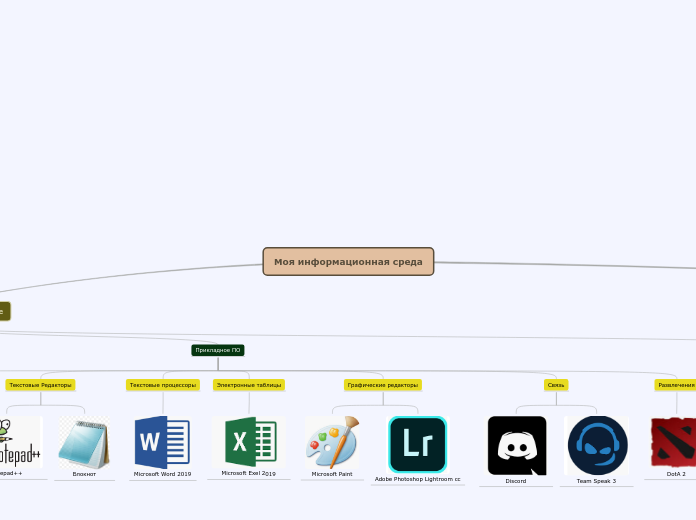Image resolution: width=696 pixels, height=520 pixels.
Task: Select the 'Текстовые процессоры' category node
Action: (162, 385)
